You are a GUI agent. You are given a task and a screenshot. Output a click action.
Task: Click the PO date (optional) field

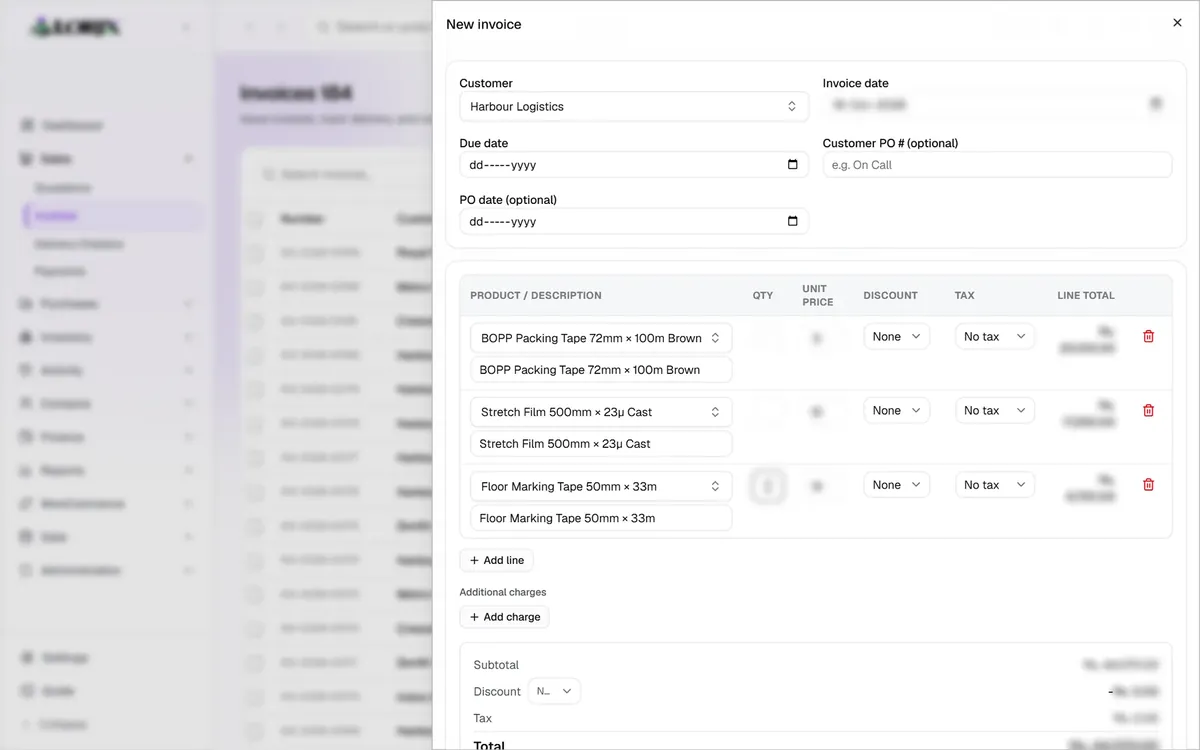tap(634, 221)
